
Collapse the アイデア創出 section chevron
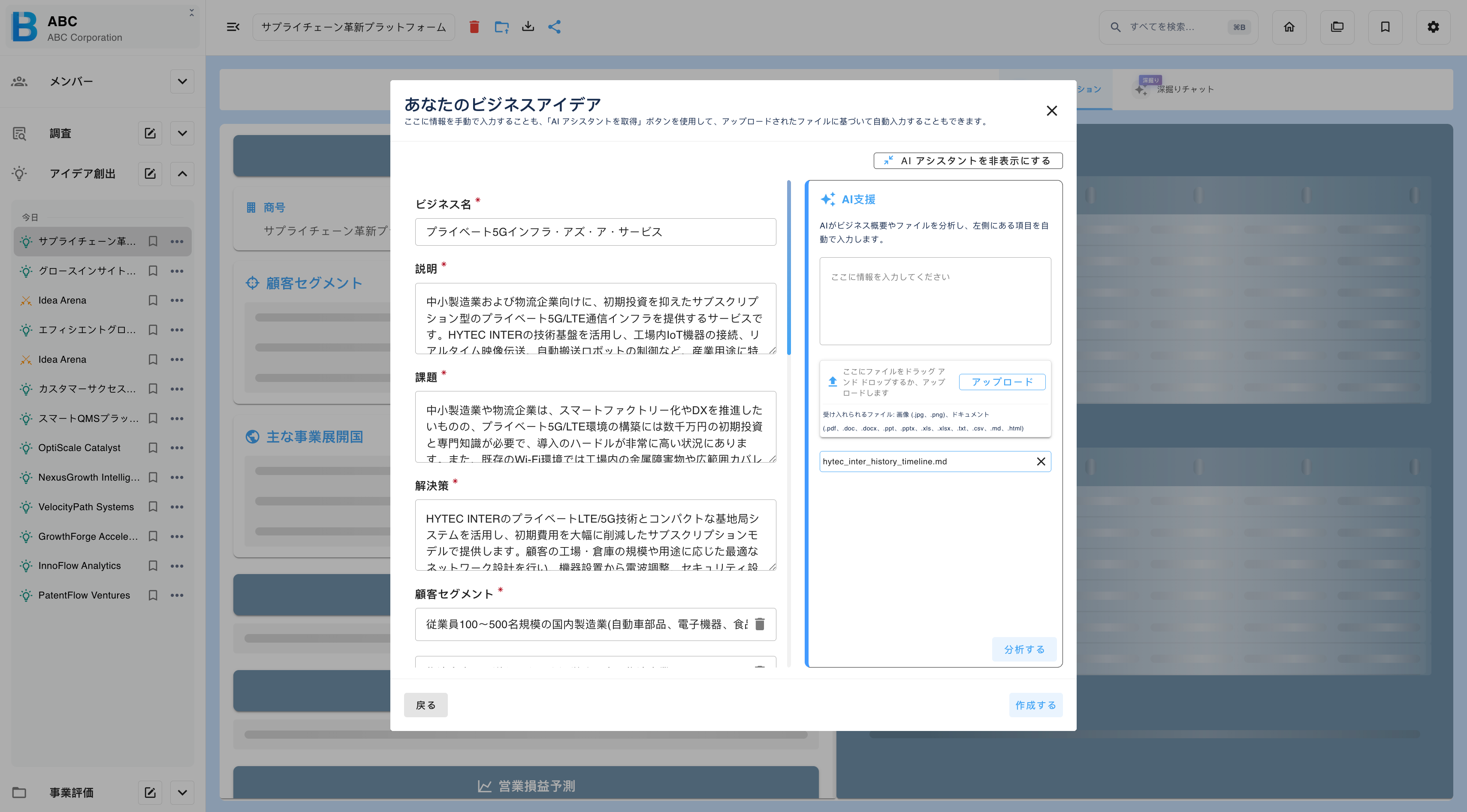pos(182,174)
